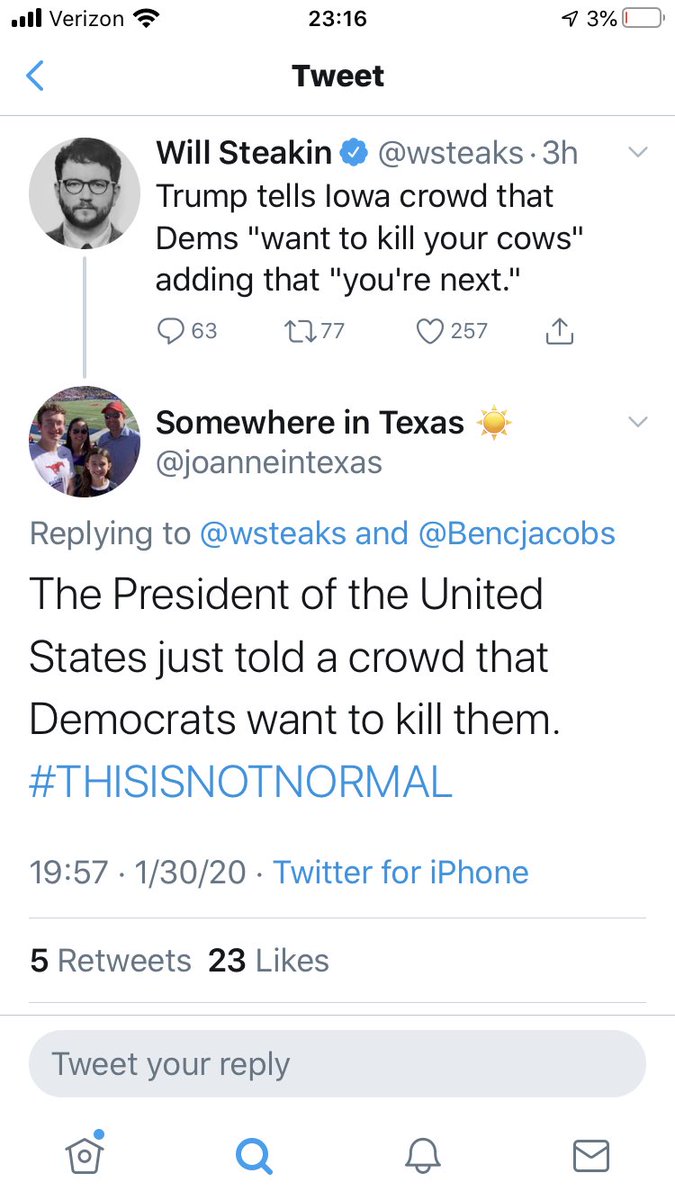Screen dimensions: 675x1200
Task: Tap the back arrow to leave the tweet
Action: tap(35, 76)
